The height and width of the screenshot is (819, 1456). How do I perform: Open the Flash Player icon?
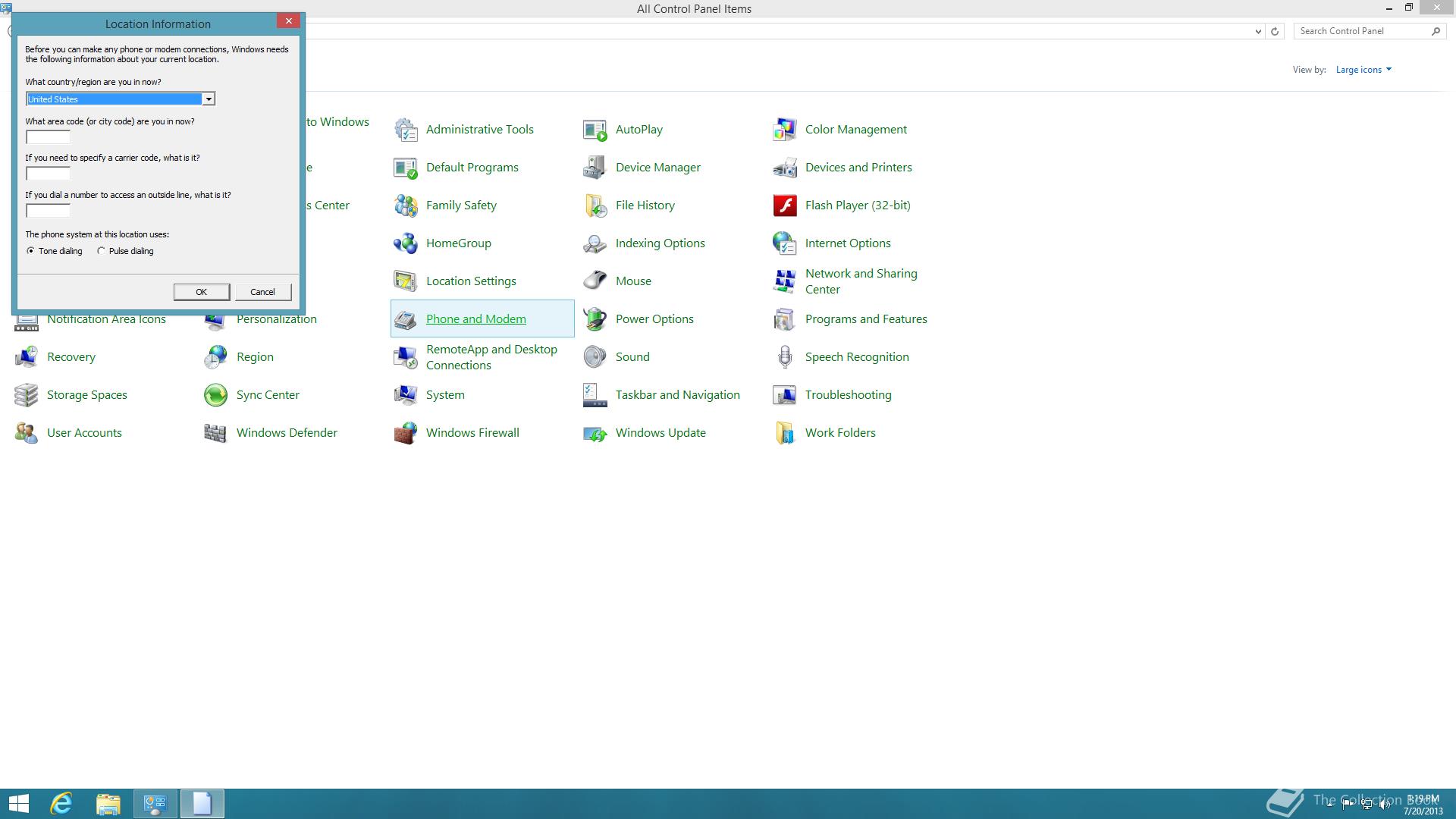pos(785,206)
